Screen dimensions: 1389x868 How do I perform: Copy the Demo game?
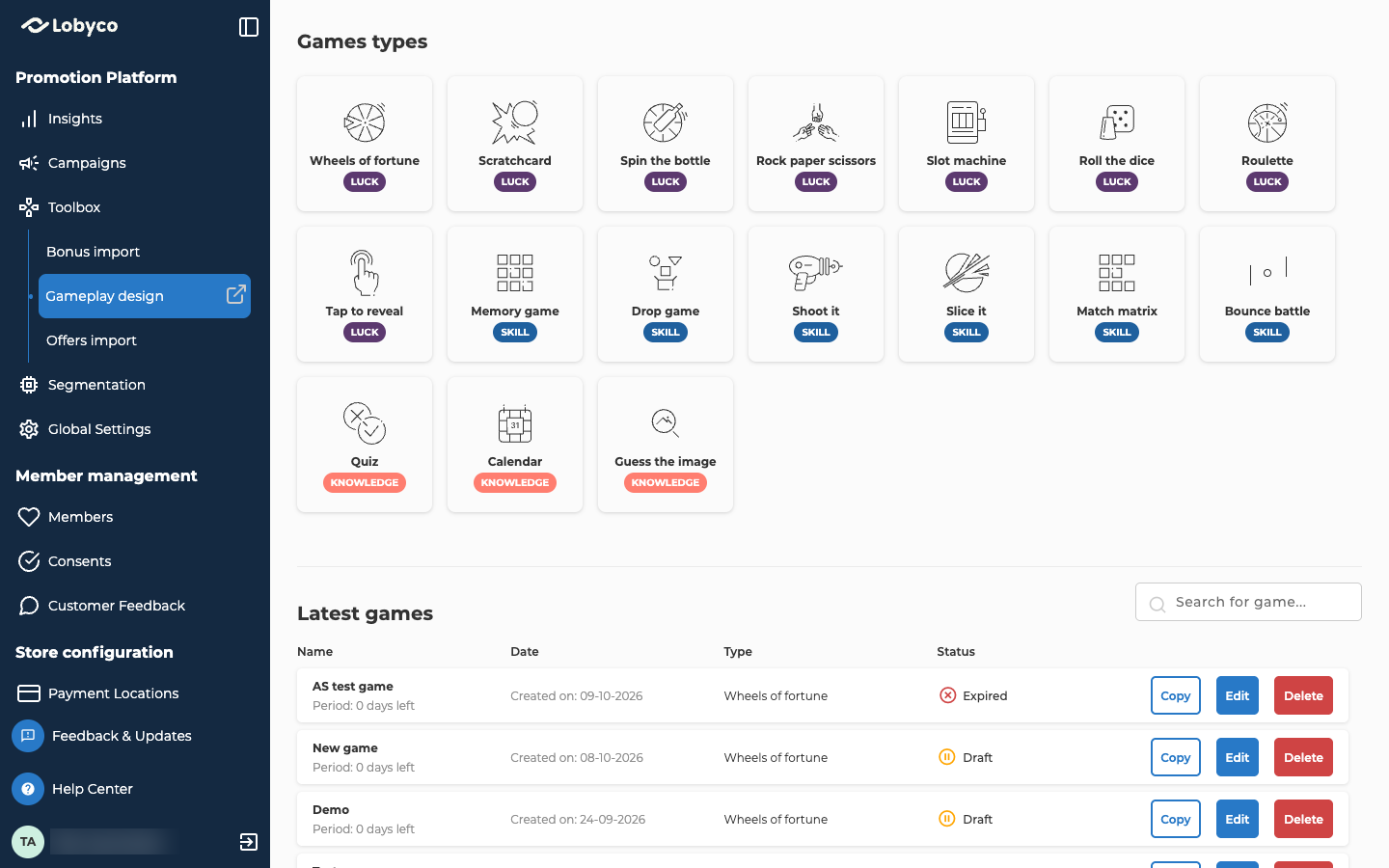click(1176, 819)
